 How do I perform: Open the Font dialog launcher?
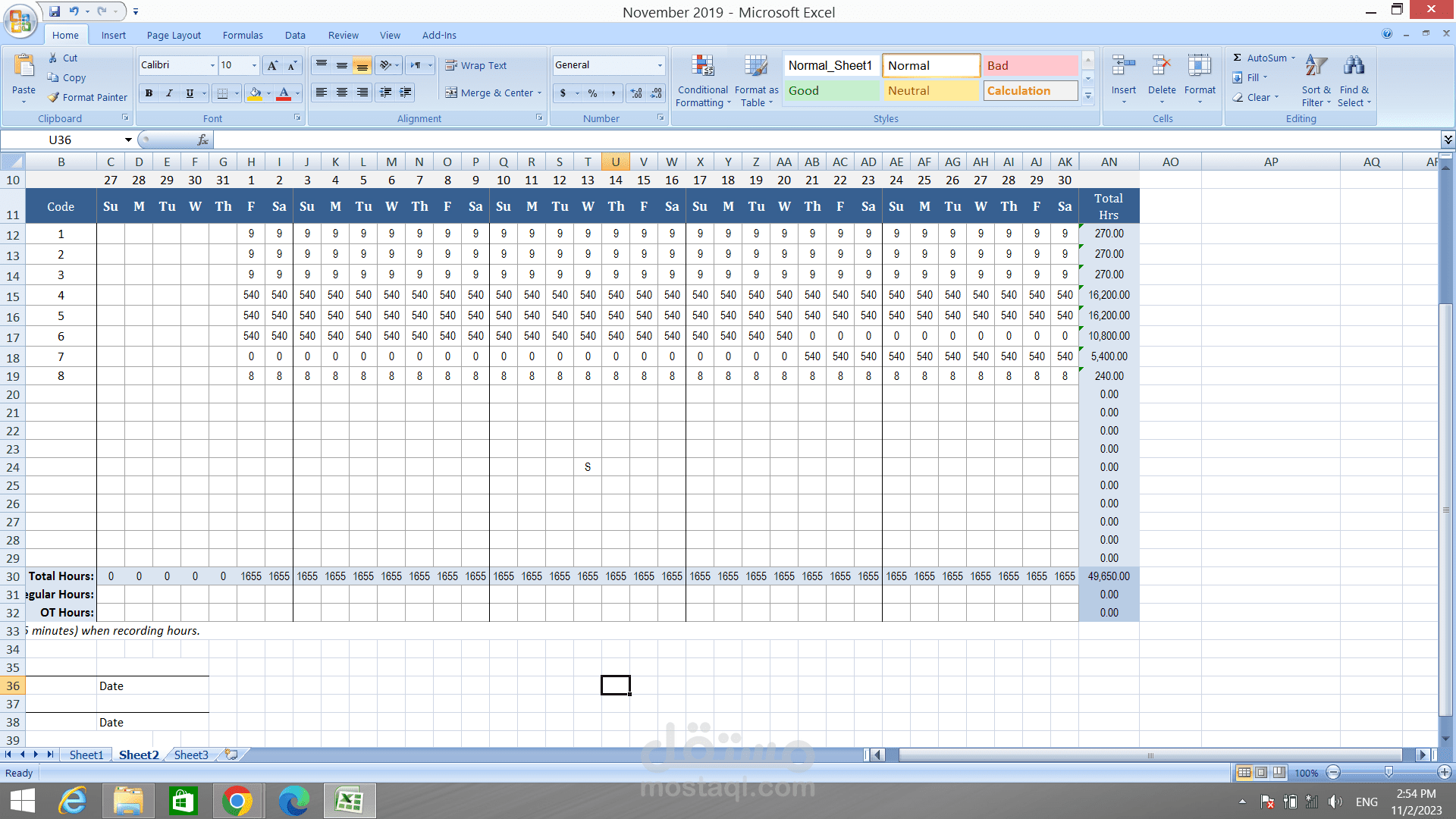[297, 118]
